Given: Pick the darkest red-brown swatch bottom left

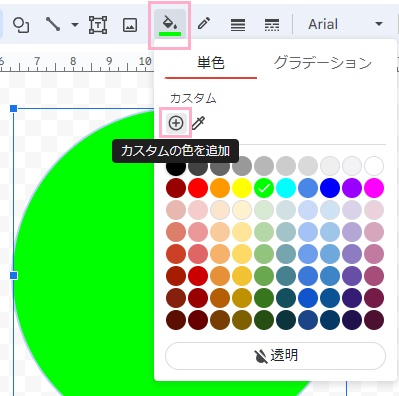Looking at the screenshot, I should pyautogui.click(x=176, y=320).
